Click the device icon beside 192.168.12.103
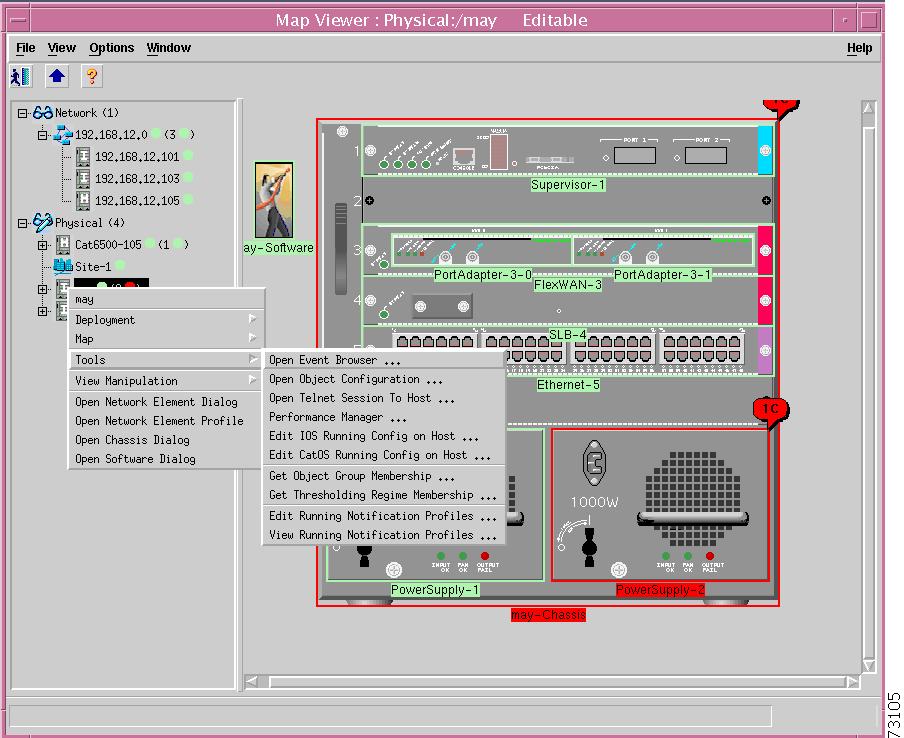The width and height of the screenshot is (904, 738). pos(83,178)
